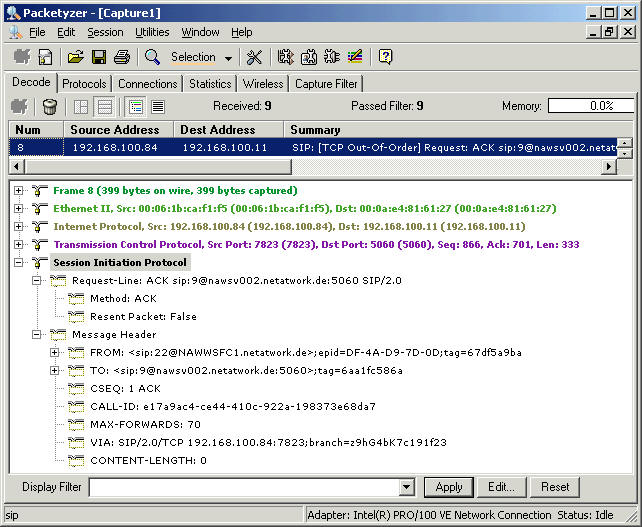Click the Selection toolbar button
The height and width of the screenshot is (527, 642).
click(193, 57)
